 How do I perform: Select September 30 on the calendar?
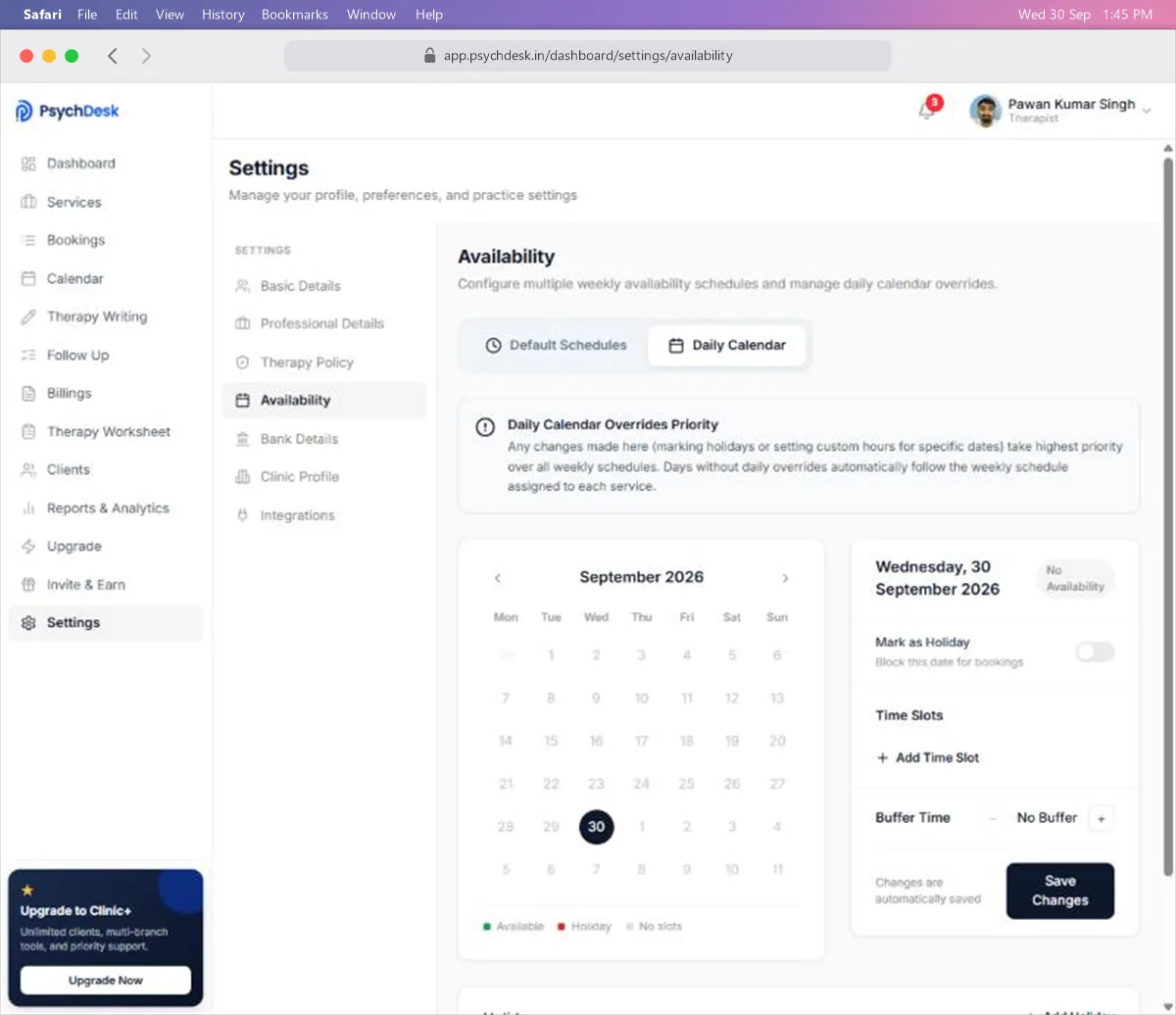click(x=596, y=826)
